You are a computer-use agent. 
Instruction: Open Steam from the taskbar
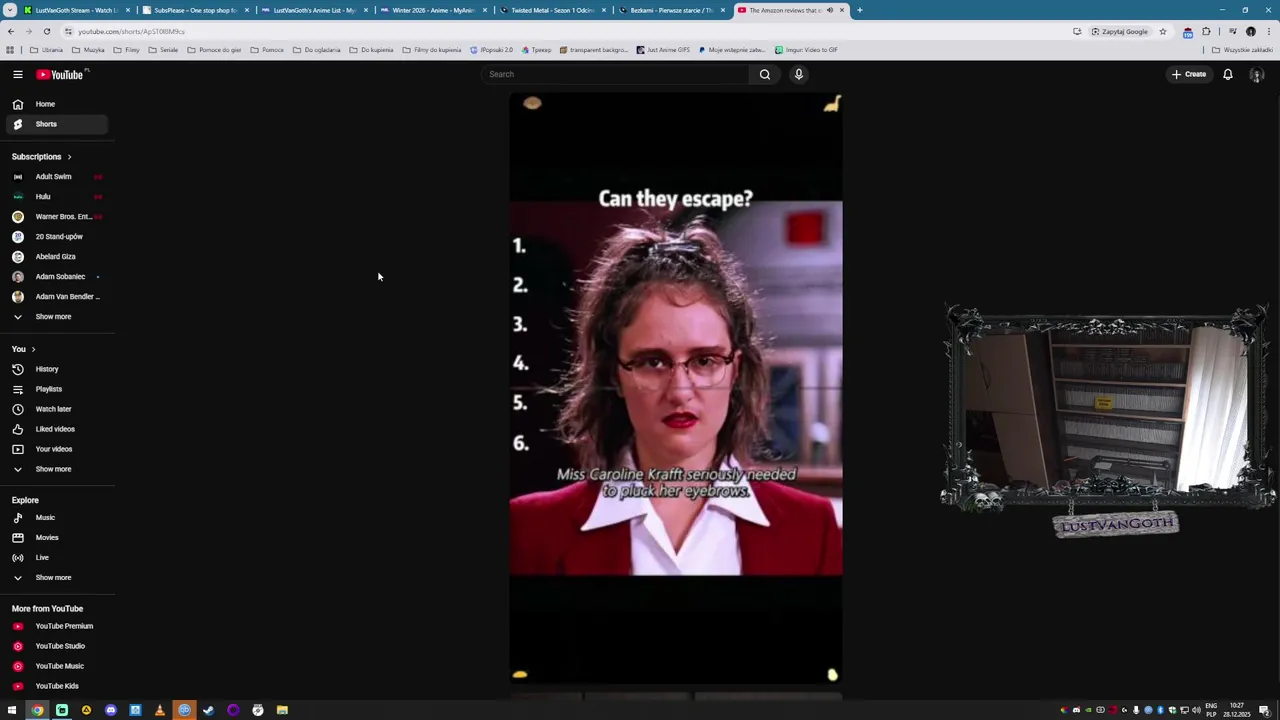208,710
